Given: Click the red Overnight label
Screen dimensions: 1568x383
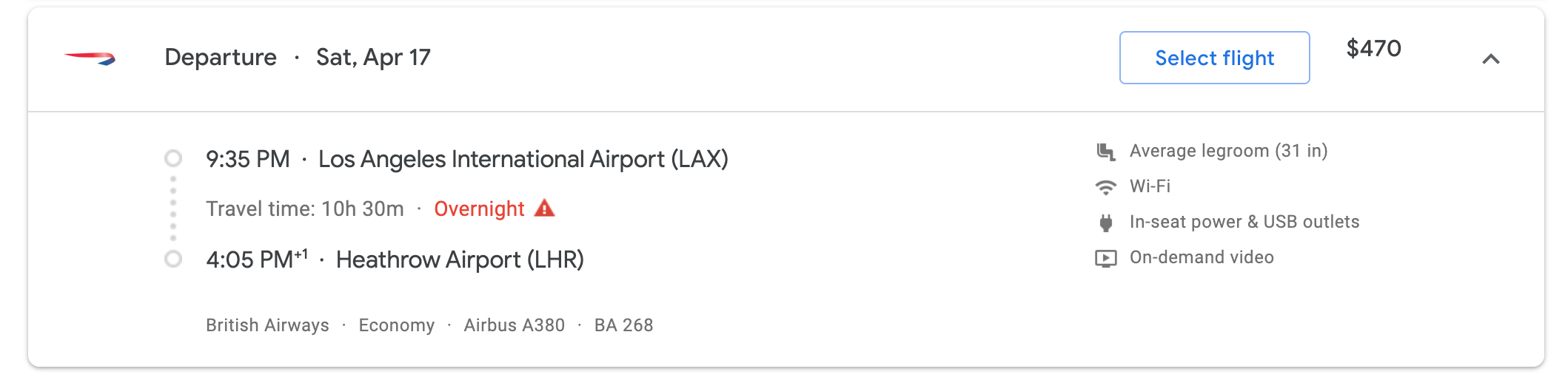Looking at the screenshot, I should point(479,209).
